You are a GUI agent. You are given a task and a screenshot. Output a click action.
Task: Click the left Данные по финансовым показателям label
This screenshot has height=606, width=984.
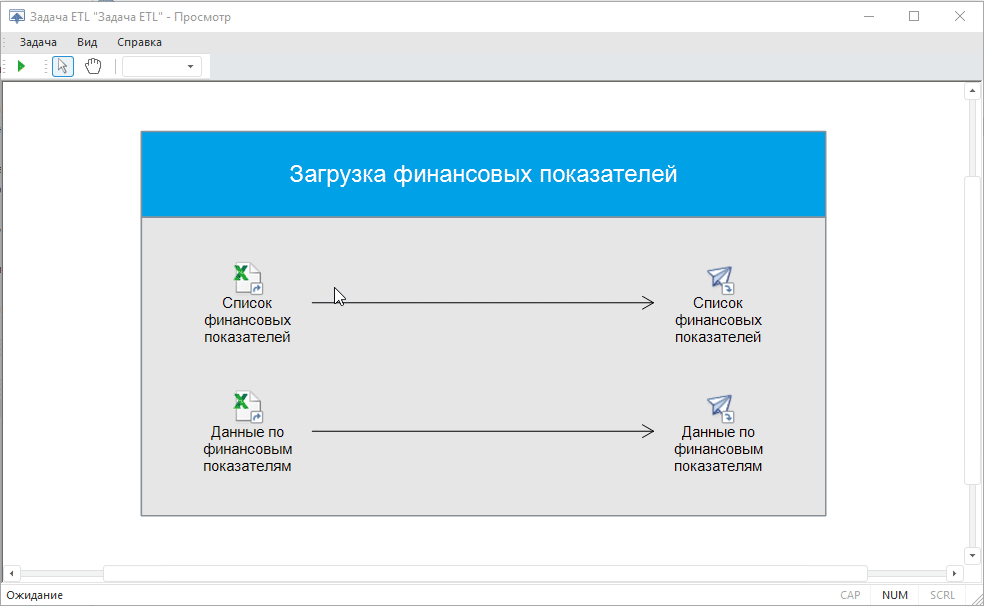tap(247, 449)
